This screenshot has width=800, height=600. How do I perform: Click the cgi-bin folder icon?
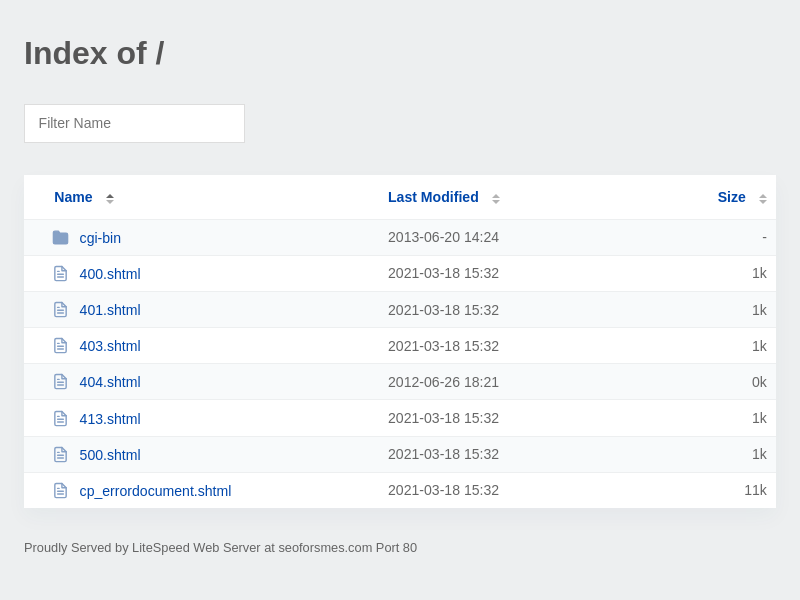tap(60, 238)
